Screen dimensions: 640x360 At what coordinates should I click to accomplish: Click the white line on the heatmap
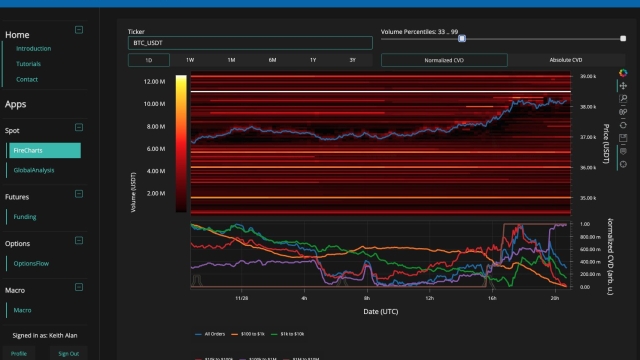pos(380,91)
